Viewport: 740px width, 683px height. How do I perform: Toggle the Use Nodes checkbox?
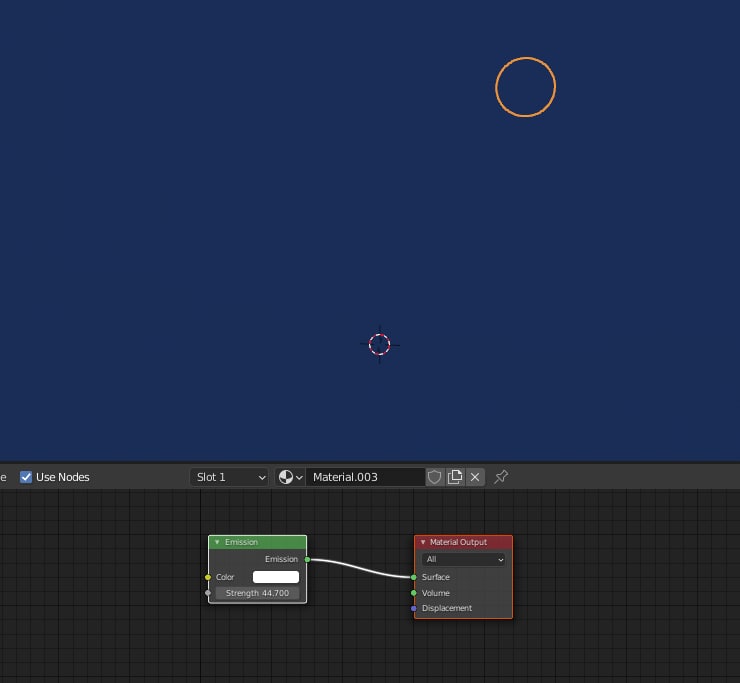pos(26,477)
